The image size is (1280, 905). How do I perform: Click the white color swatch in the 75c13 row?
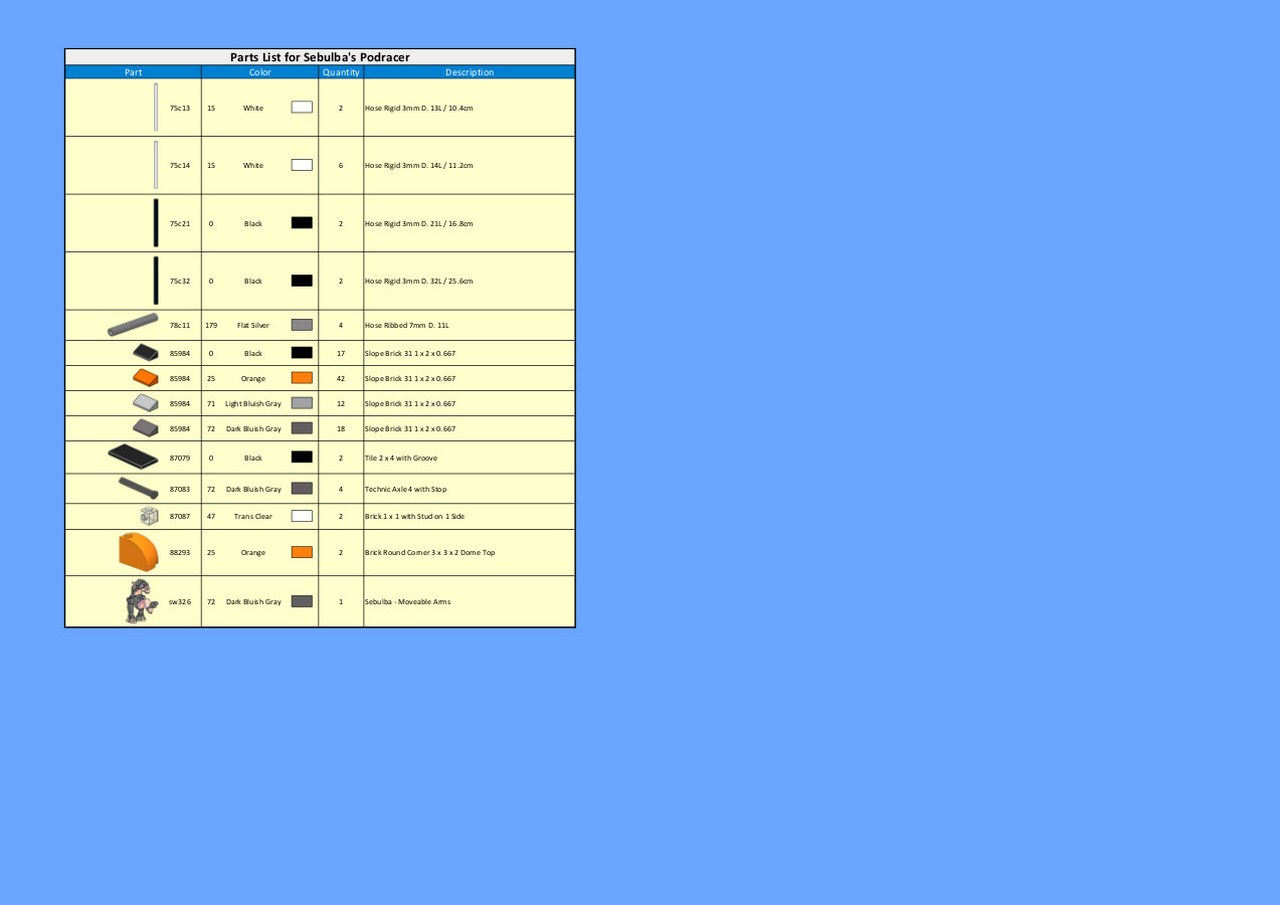click(x=302, y=107)
